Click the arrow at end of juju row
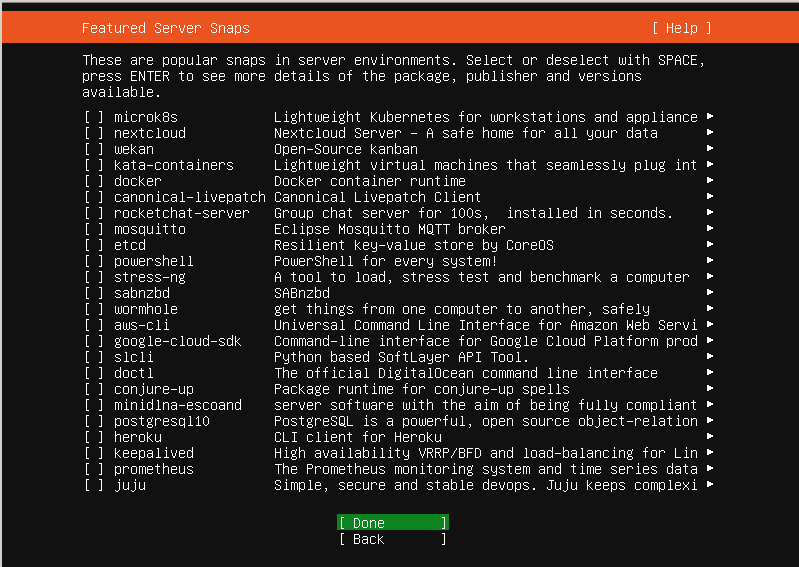 coord(709,485)
